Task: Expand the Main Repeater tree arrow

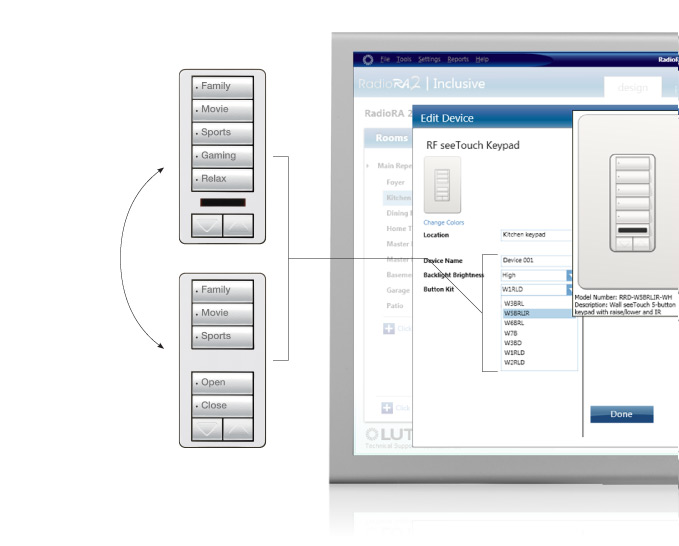Action: [368, 166]
